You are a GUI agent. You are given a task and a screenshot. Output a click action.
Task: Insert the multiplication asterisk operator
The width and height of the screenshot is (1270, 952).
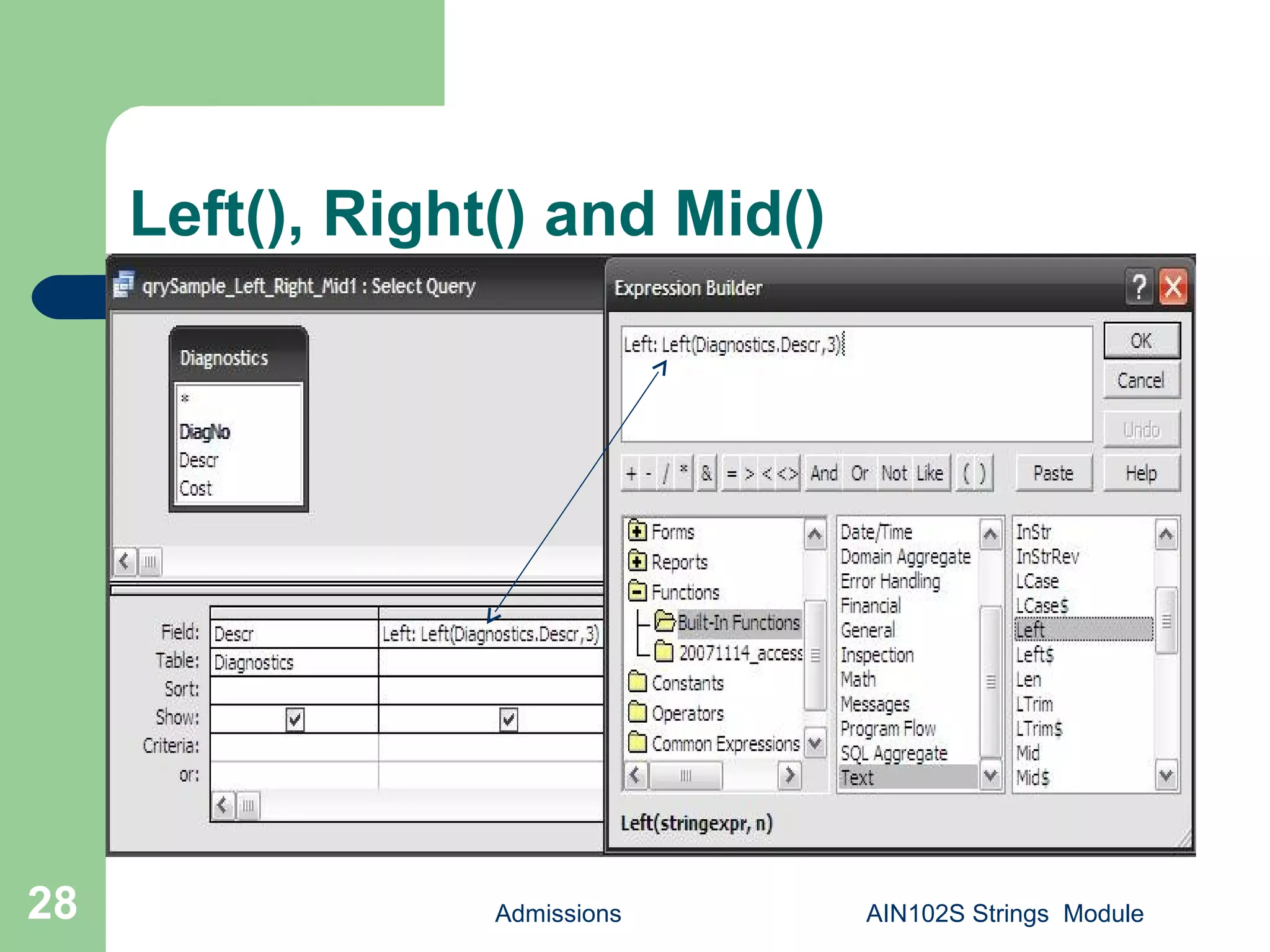[683, 472]
